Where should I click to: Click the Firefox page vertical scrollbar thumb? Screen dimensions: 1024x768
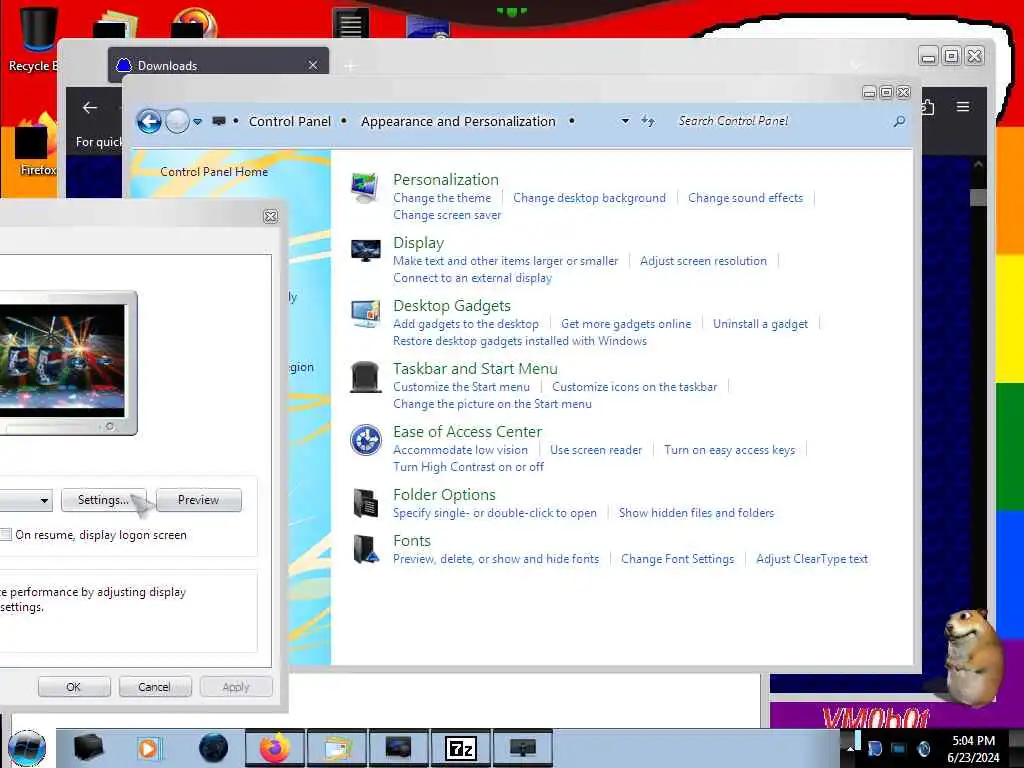[978, 197]
